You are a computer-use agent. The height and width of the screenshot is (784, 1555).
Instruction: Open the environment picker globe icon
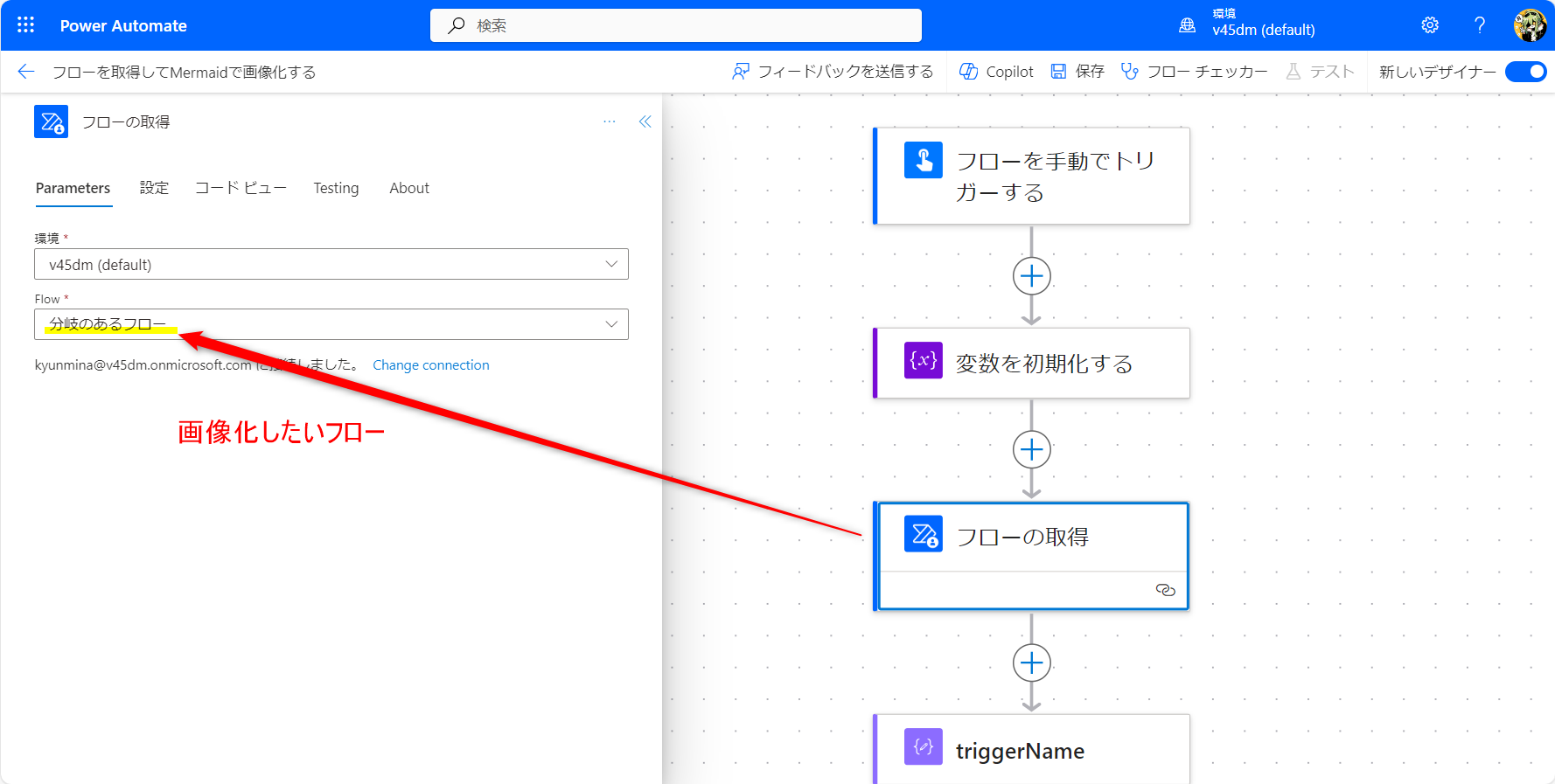click(1187, 25)
